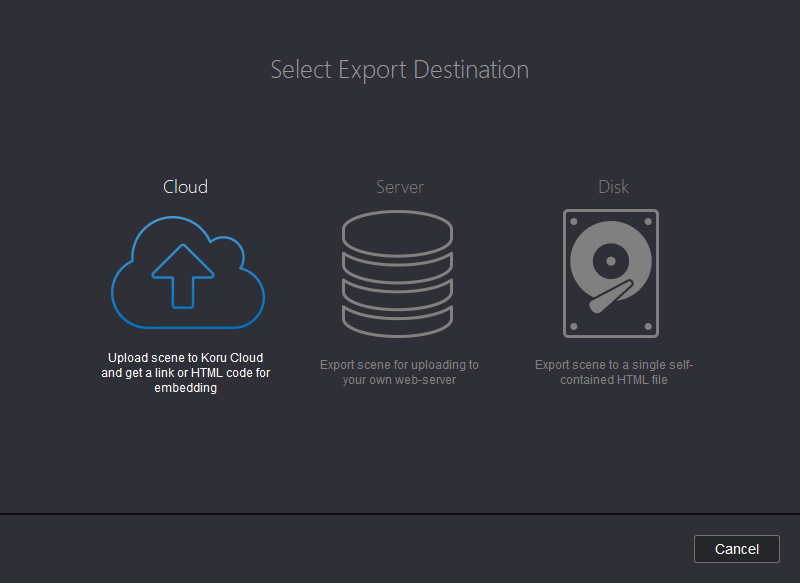Click the Disk option heading label

click(x=612, y=187)
